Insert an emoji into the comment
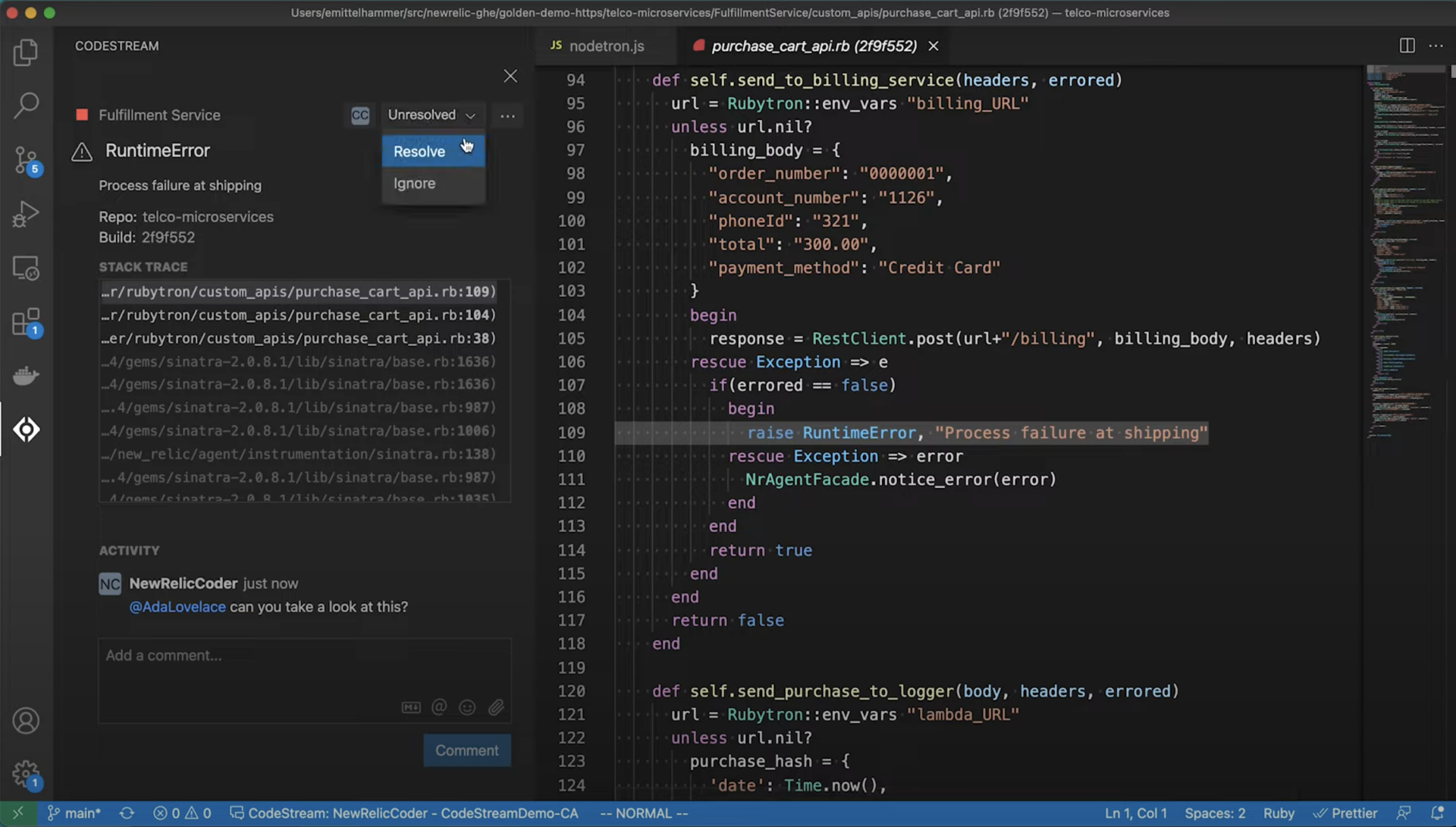The height and width of the screenshot is (827, 1456). coord(468,706)
